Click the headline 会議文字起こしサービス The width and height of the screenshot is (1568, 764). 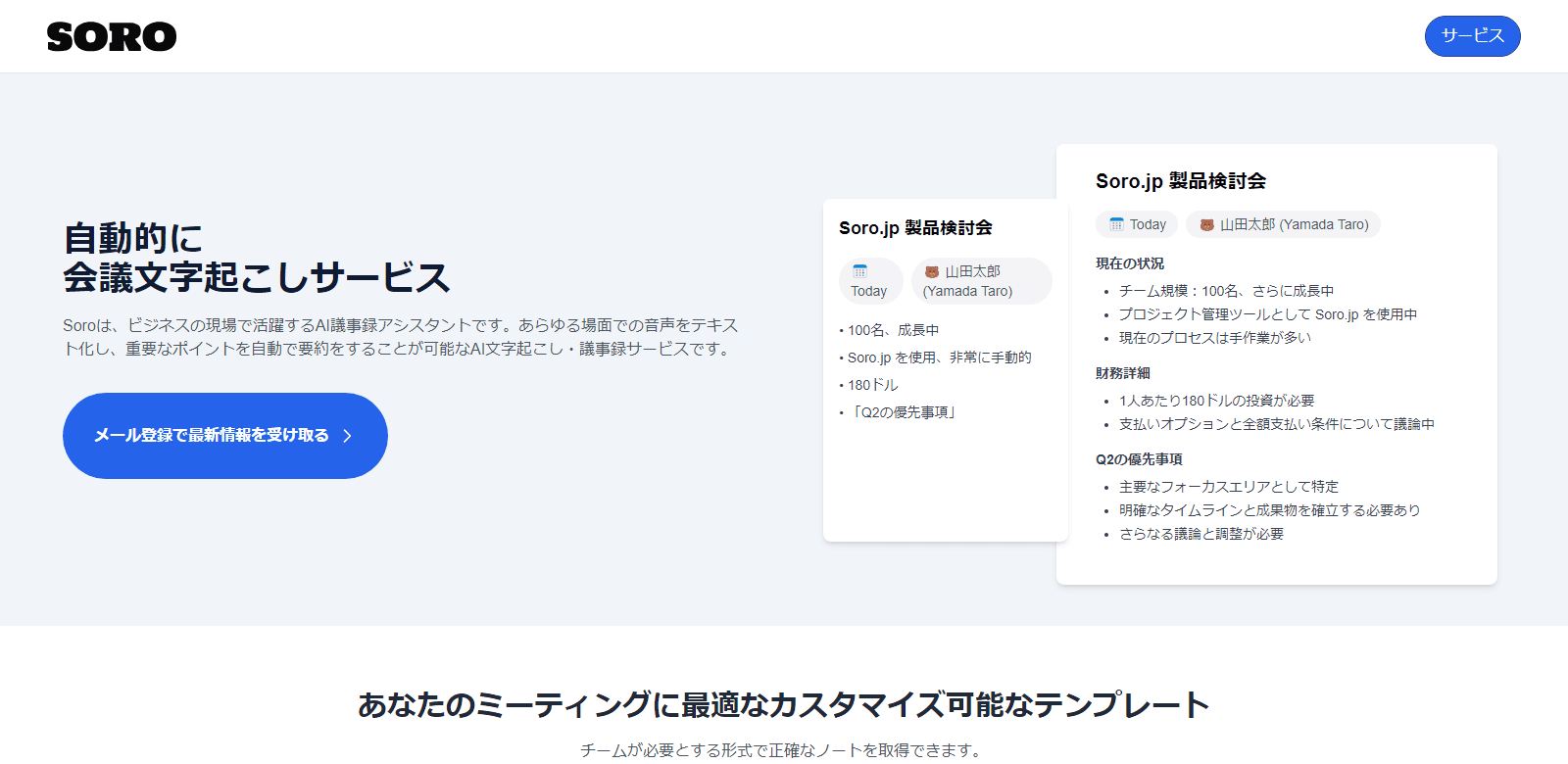[x=257, y=278]
